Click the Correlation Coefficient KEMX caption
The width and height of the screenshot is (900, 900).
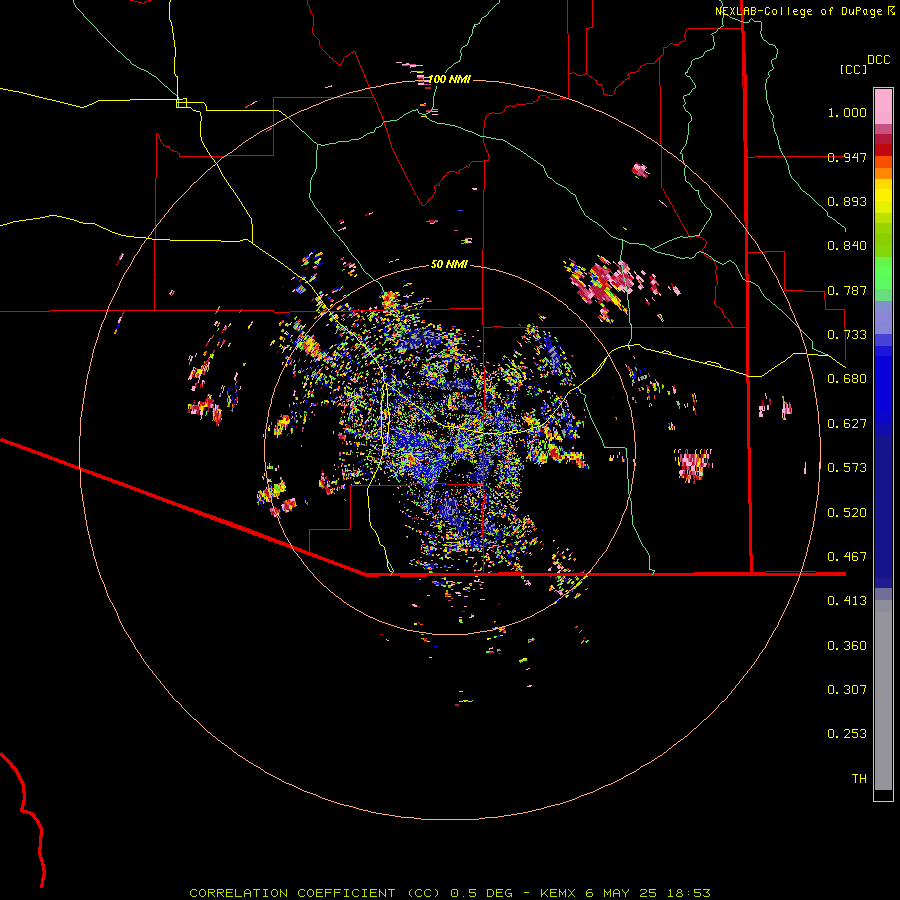[x=450, y=893]
